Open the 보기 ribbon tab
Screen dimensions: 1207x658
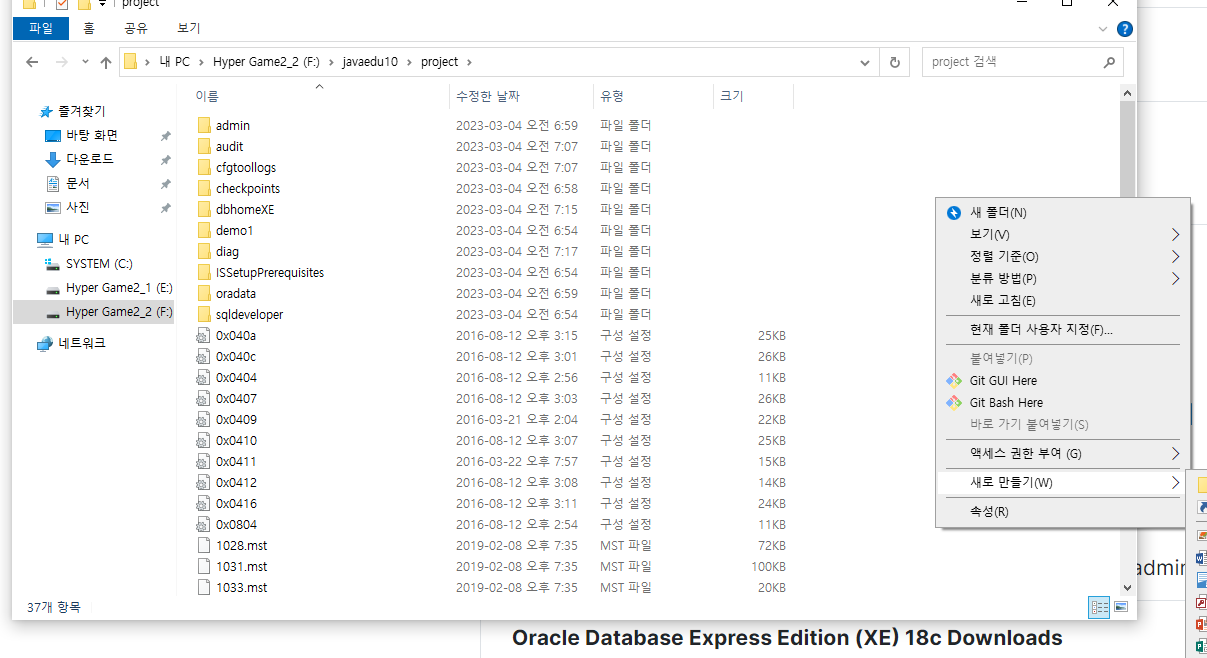[x=188, y=29]
